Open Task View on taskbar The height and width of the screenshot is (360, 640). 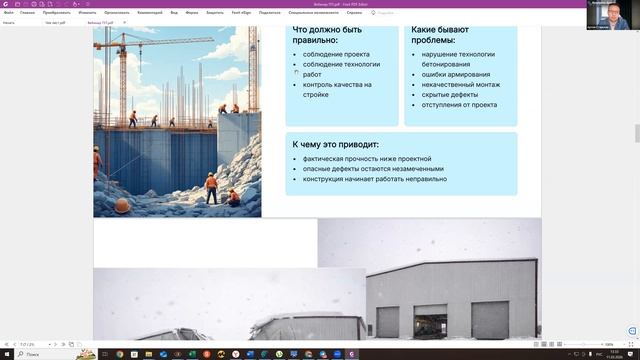[105, 354]
